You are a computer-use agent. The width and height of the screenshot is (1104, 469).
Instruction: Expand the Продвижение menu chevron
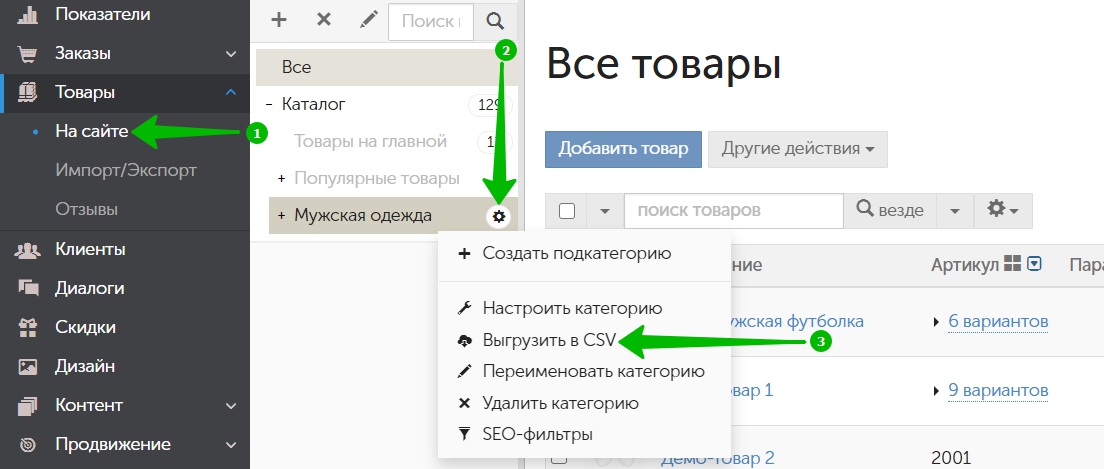pos(231,444)
